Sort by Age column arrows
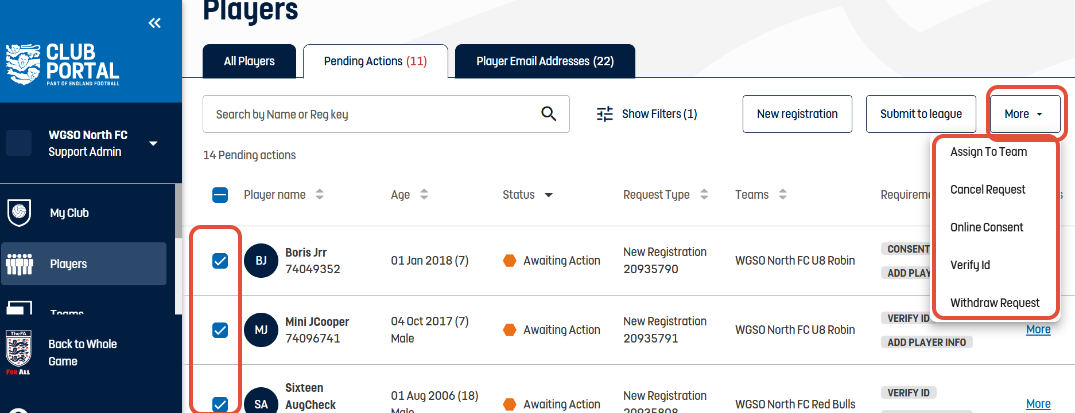The width and height of the screenshot is (1075, 413). tap(424, 195)
